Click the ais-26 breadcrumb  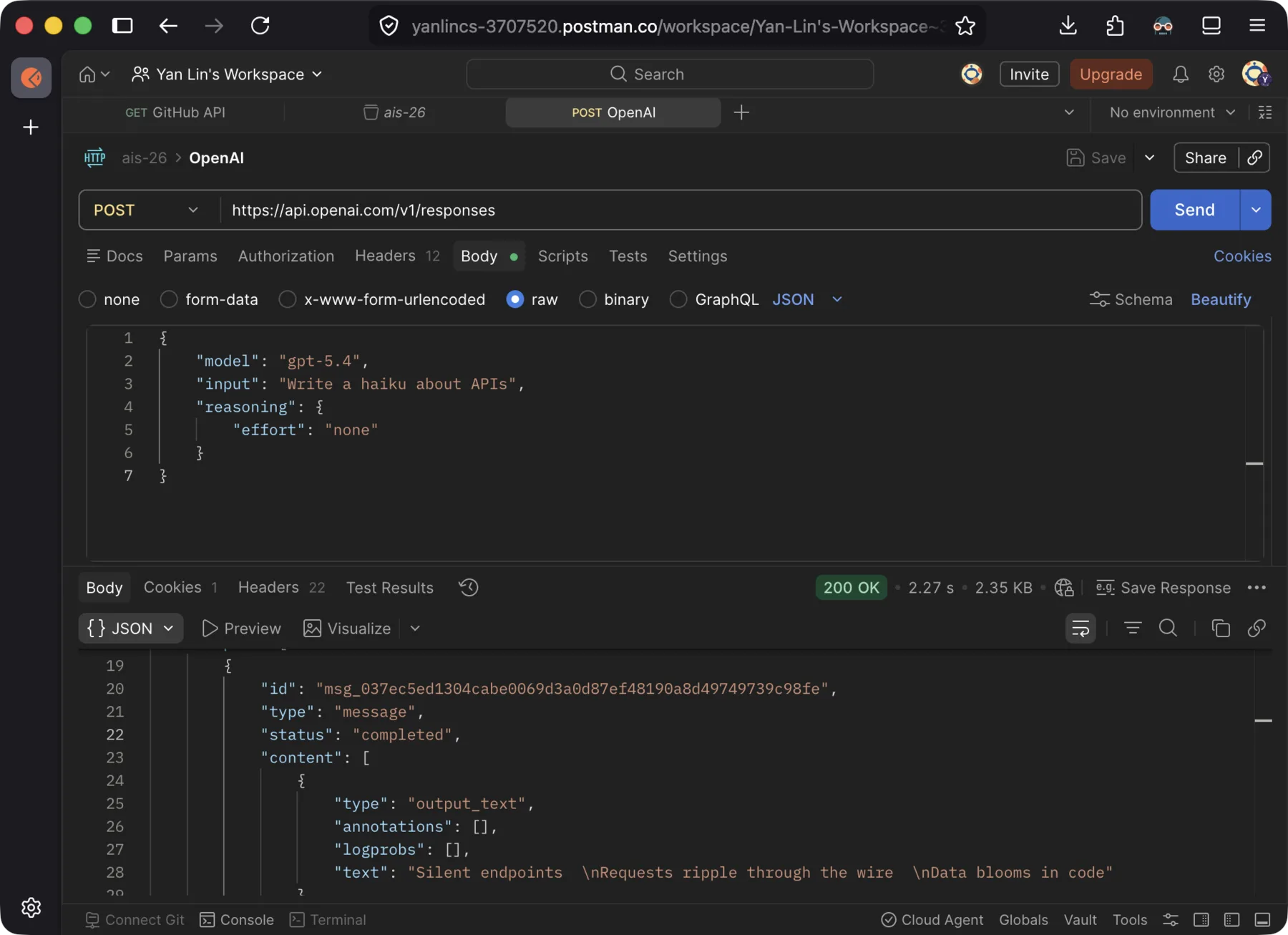[144, 158]
